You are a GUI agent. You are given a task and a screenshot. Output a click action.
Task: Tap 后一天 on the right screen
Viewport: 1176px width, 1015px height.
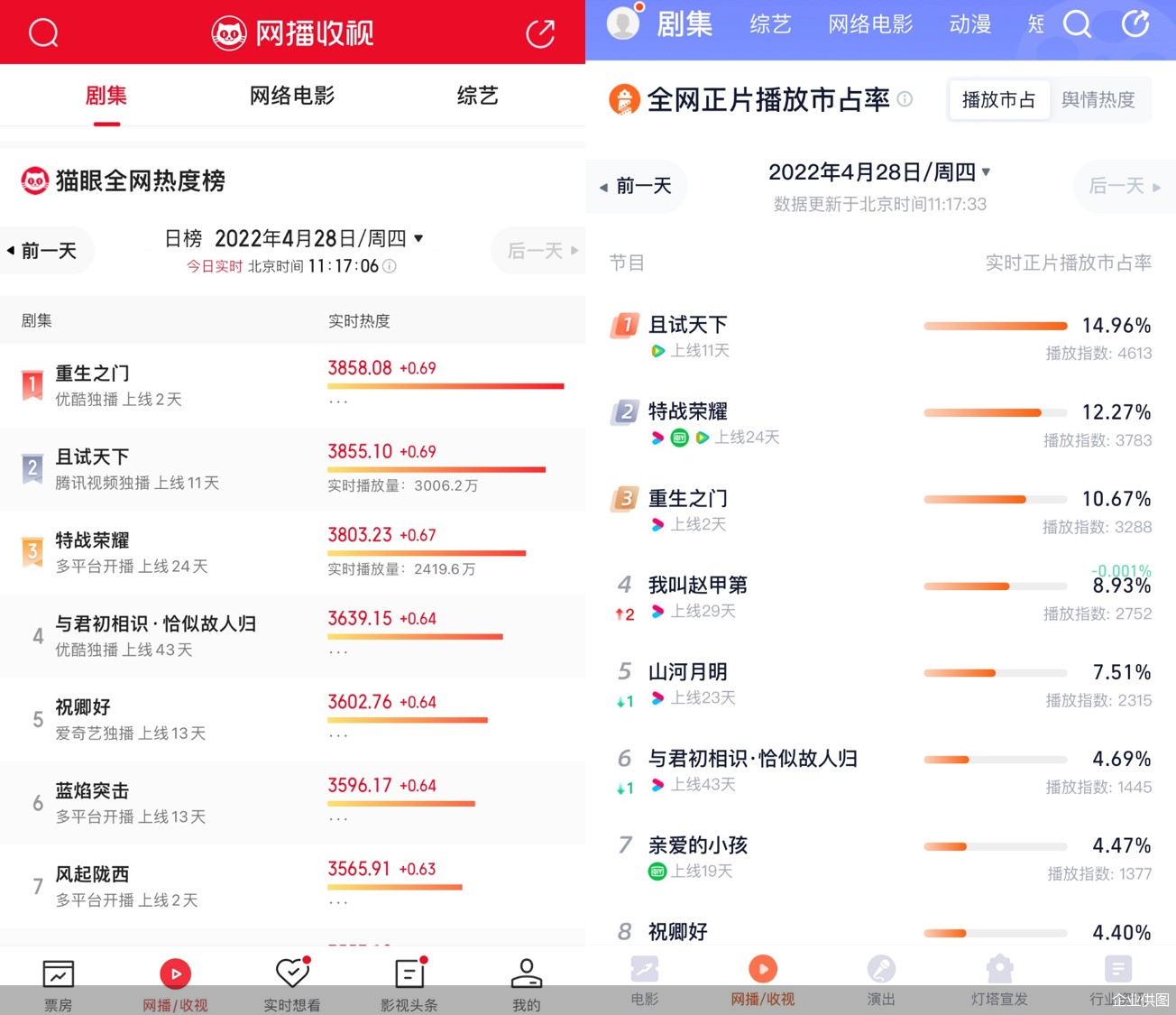point(1123,186)
